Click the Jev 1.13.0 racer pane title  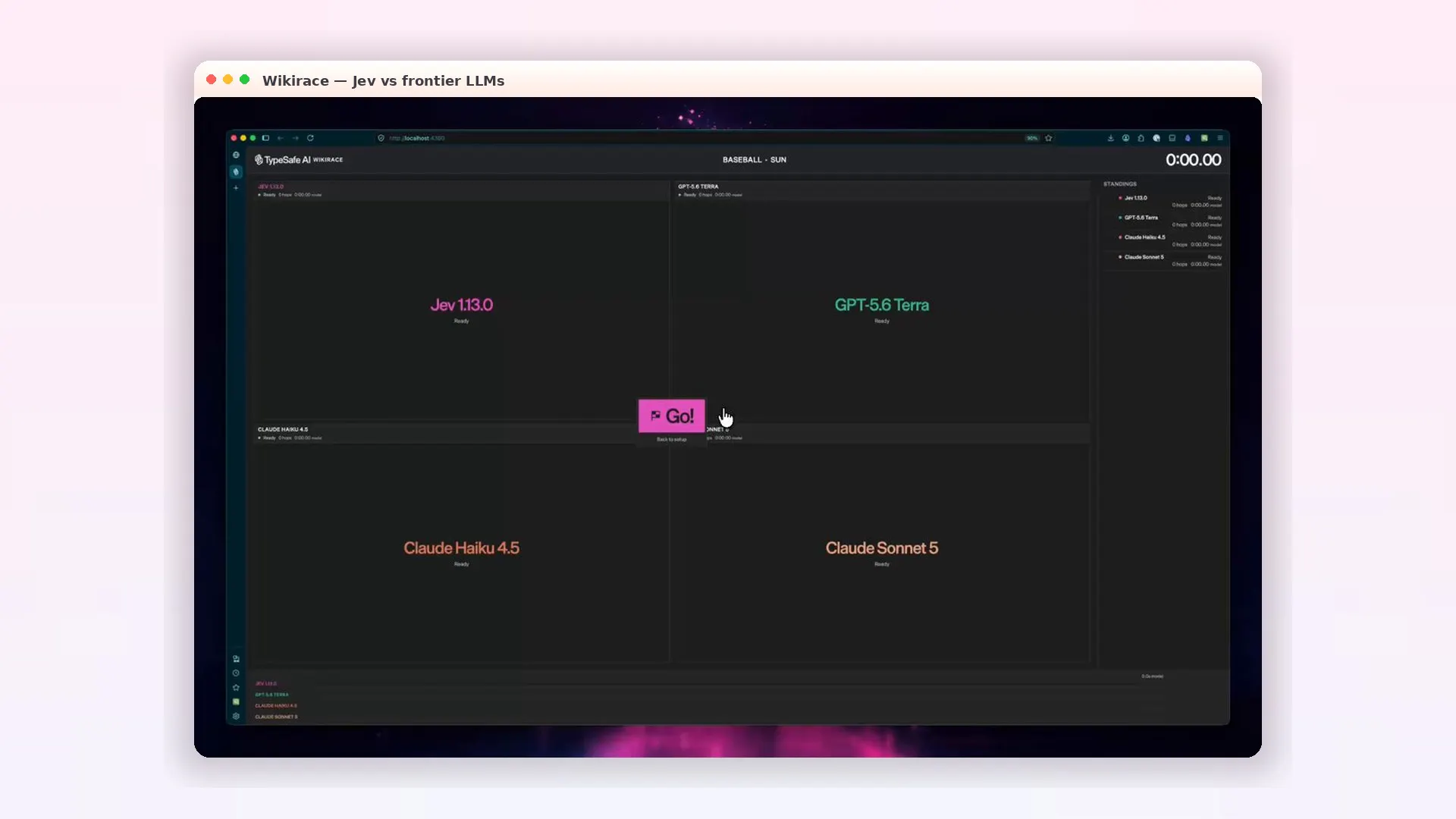click(x=461, y=305)
